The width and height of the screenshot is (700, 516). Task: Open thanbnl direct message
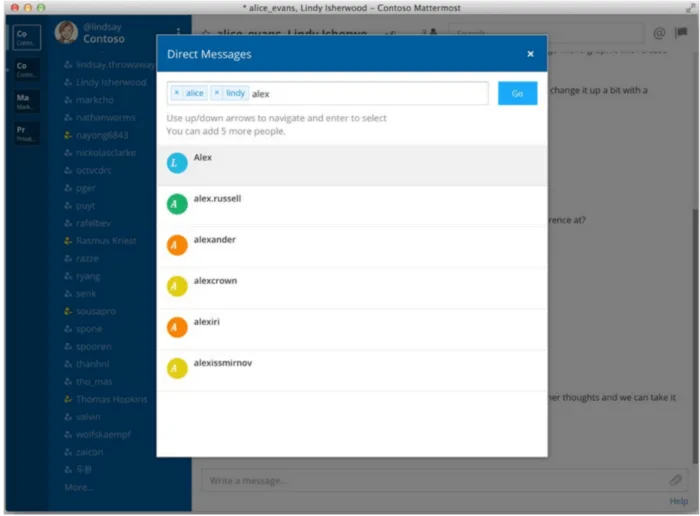pos(87,364)
